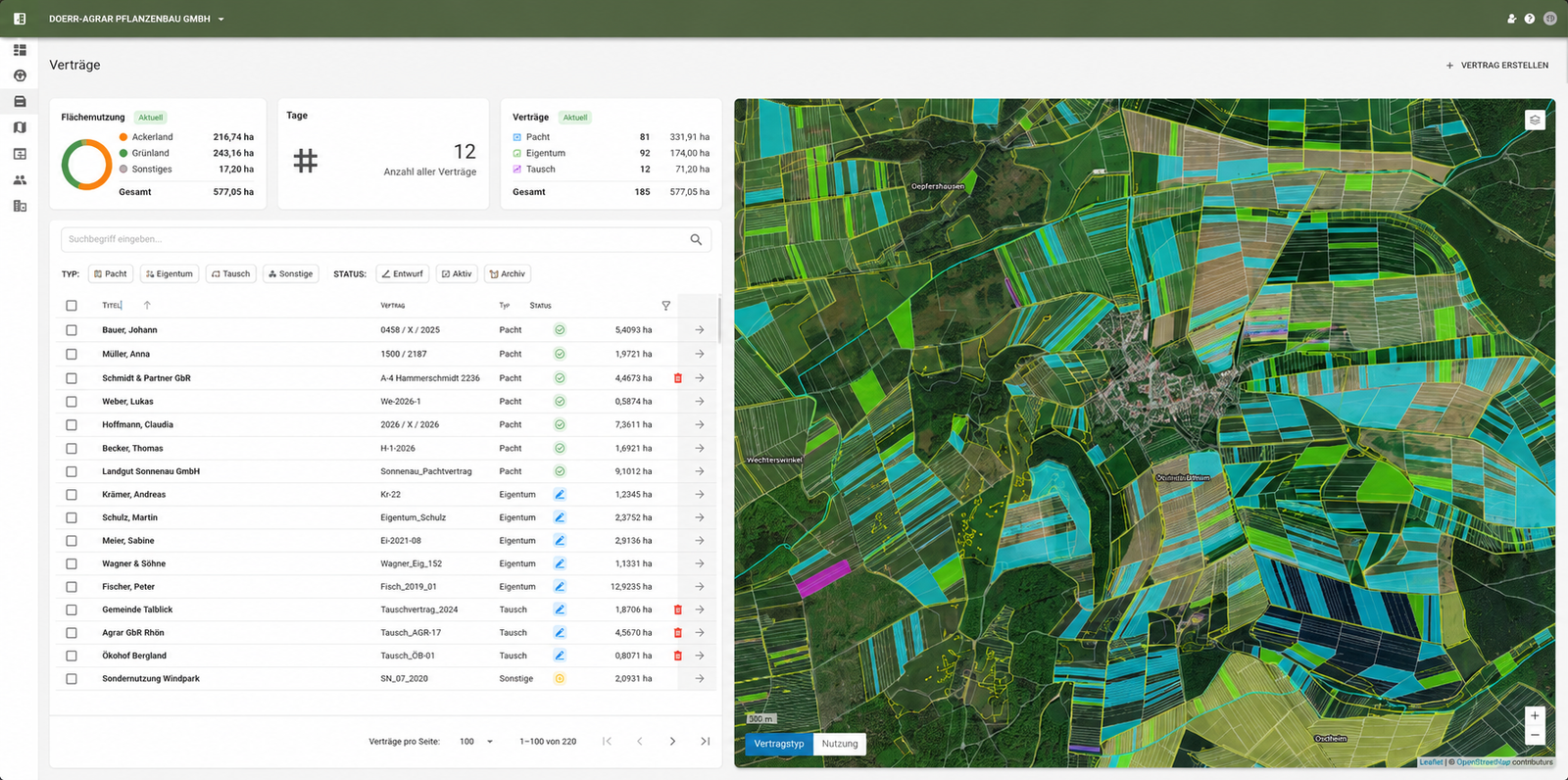This screenshot has width=1568, height=780.
Task: Delete the Schmidt & Partner GbR contract
Action: (678, 378)
